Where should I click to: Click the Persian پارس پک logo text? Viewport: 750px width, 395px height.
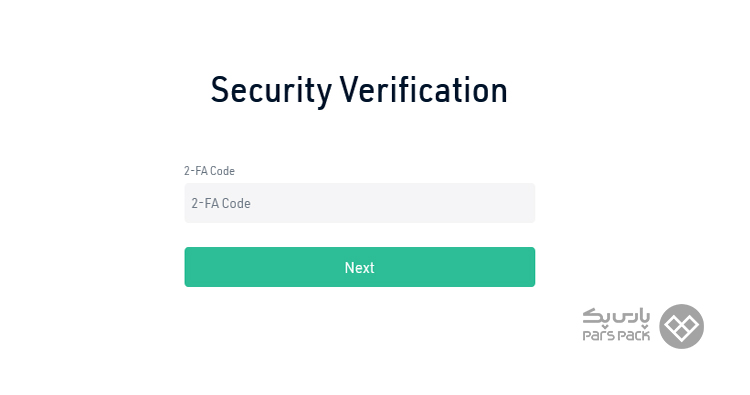(x=616, y=317)
